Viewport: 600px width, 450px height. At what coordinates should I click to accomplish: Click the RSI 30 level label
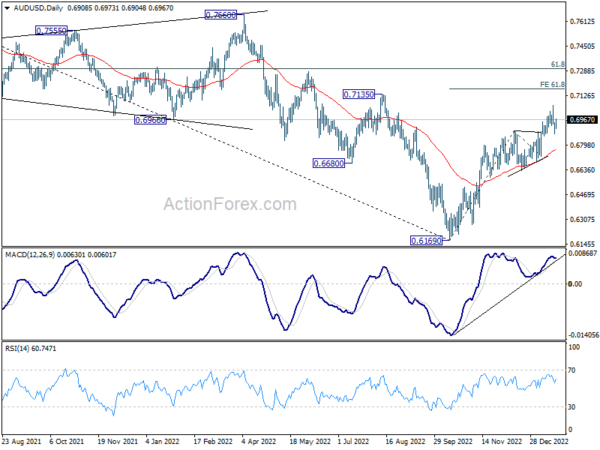(572, 407)
